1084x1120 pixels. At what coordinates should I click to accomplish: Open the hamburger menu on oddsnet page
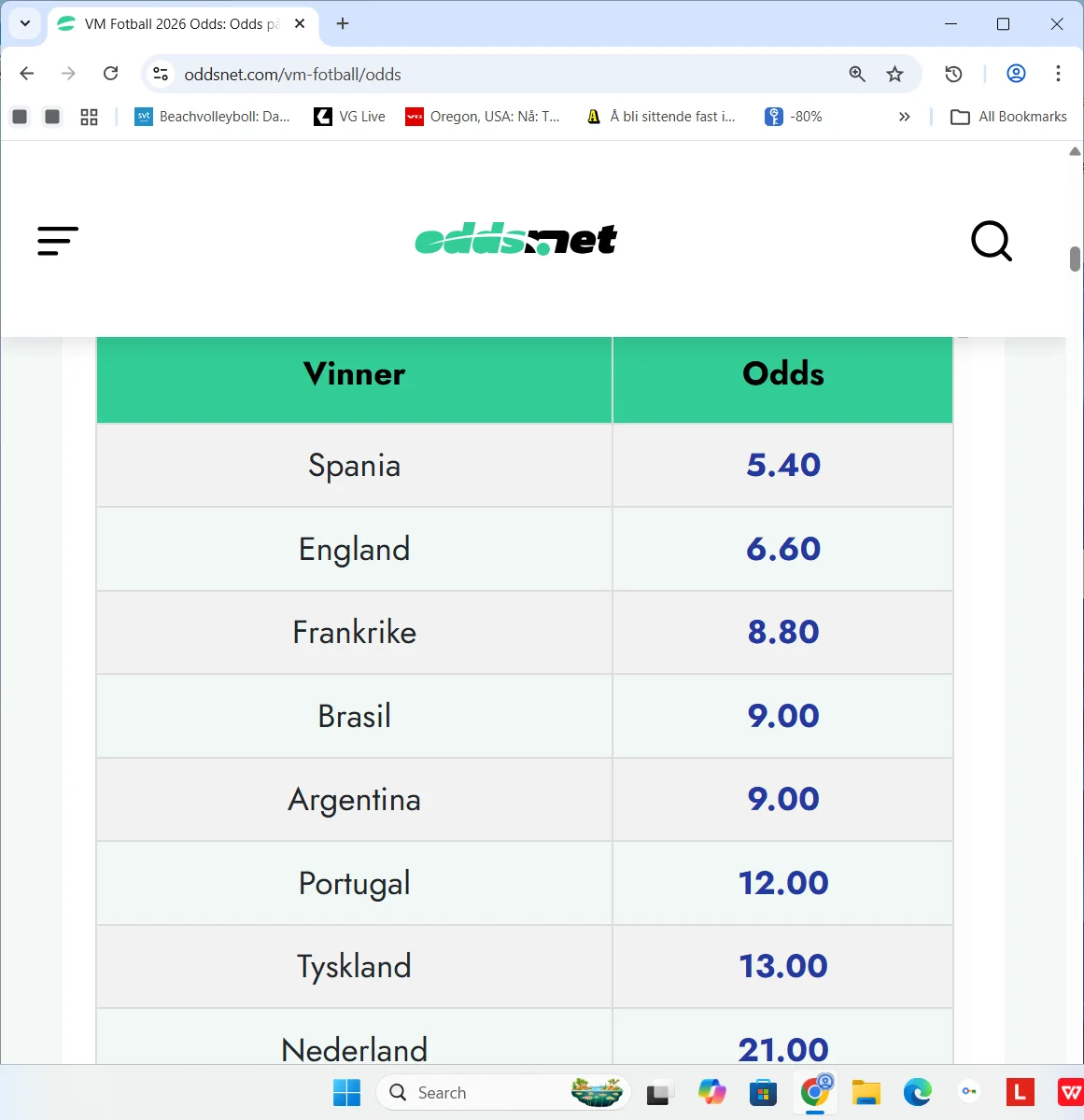pos(57,241)
